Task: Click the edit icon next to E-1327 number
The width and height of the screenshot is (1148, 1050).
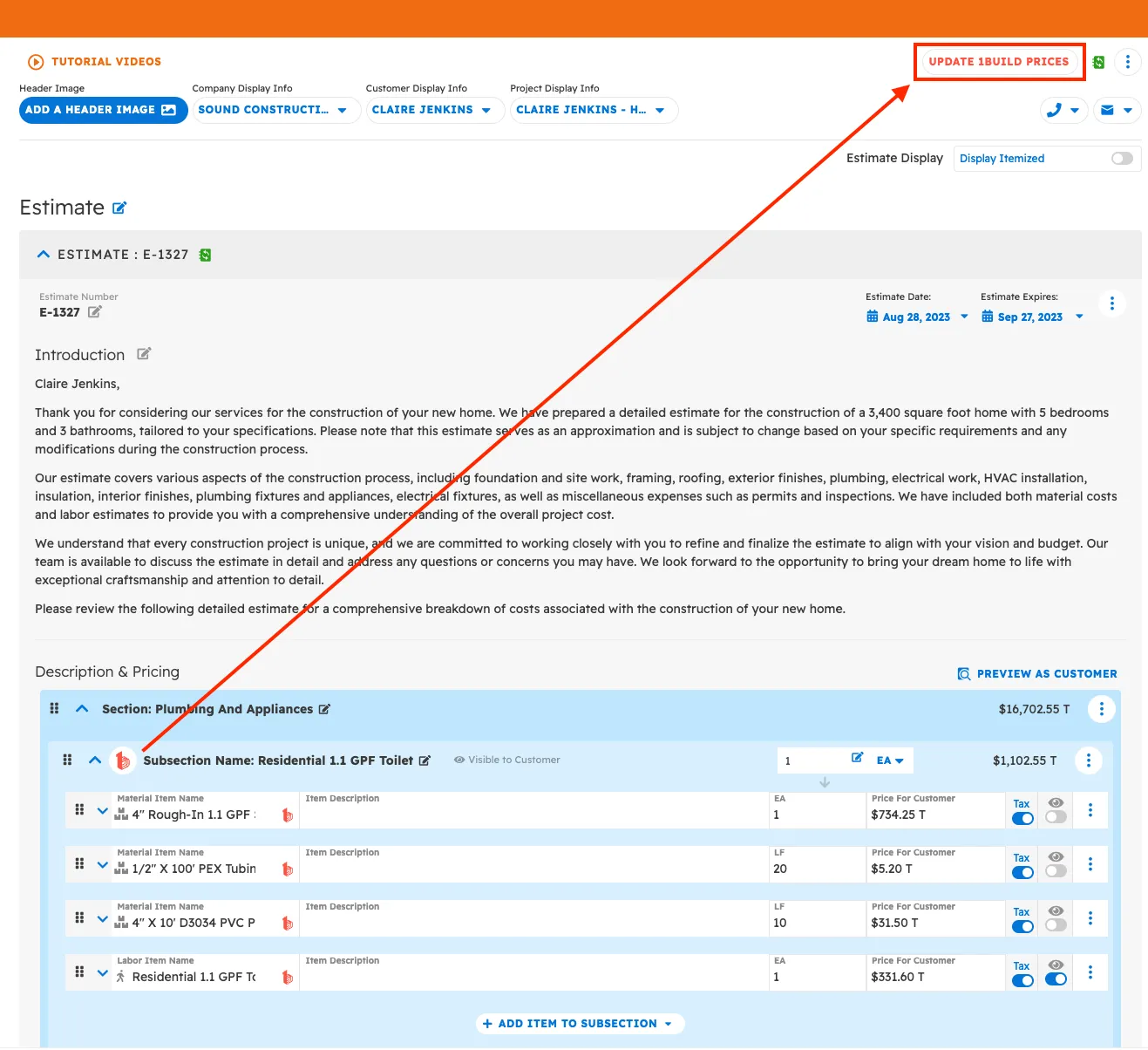Action: (94, 312)
